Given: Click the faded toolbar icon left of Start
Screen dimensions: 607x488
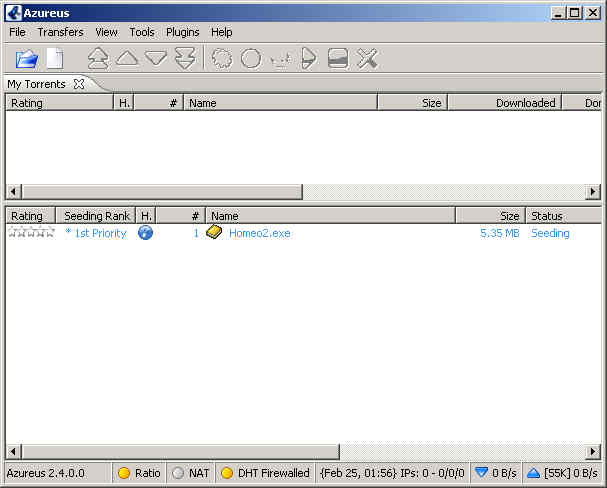Looking at the screenshot, I should point(281,60).
